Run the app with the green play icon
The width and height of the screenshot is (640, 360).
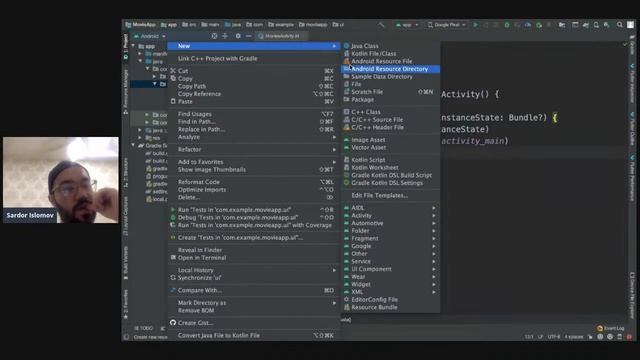[476, 25]
